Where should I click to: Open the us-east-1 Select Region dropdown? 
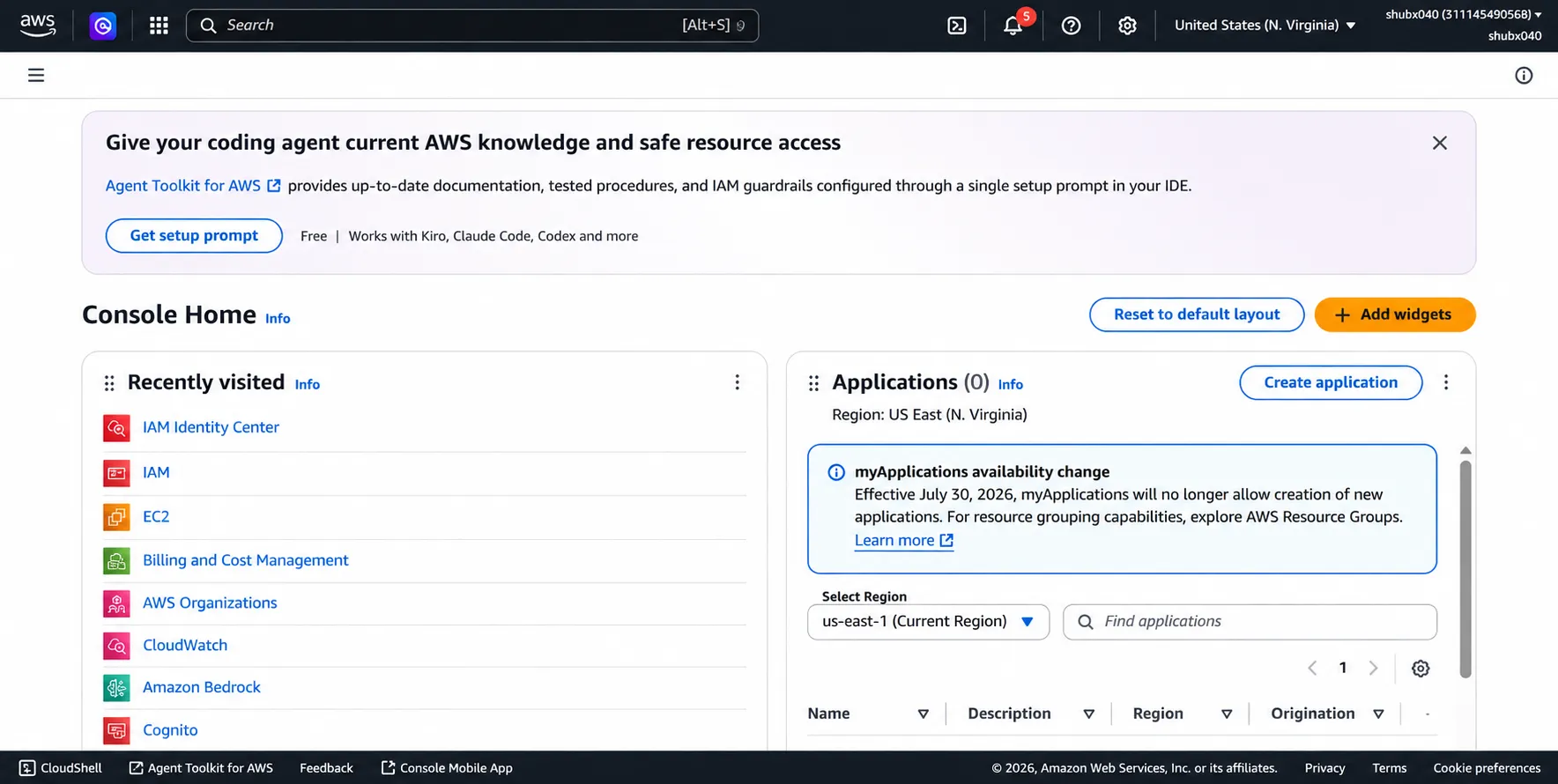[928, 622]
